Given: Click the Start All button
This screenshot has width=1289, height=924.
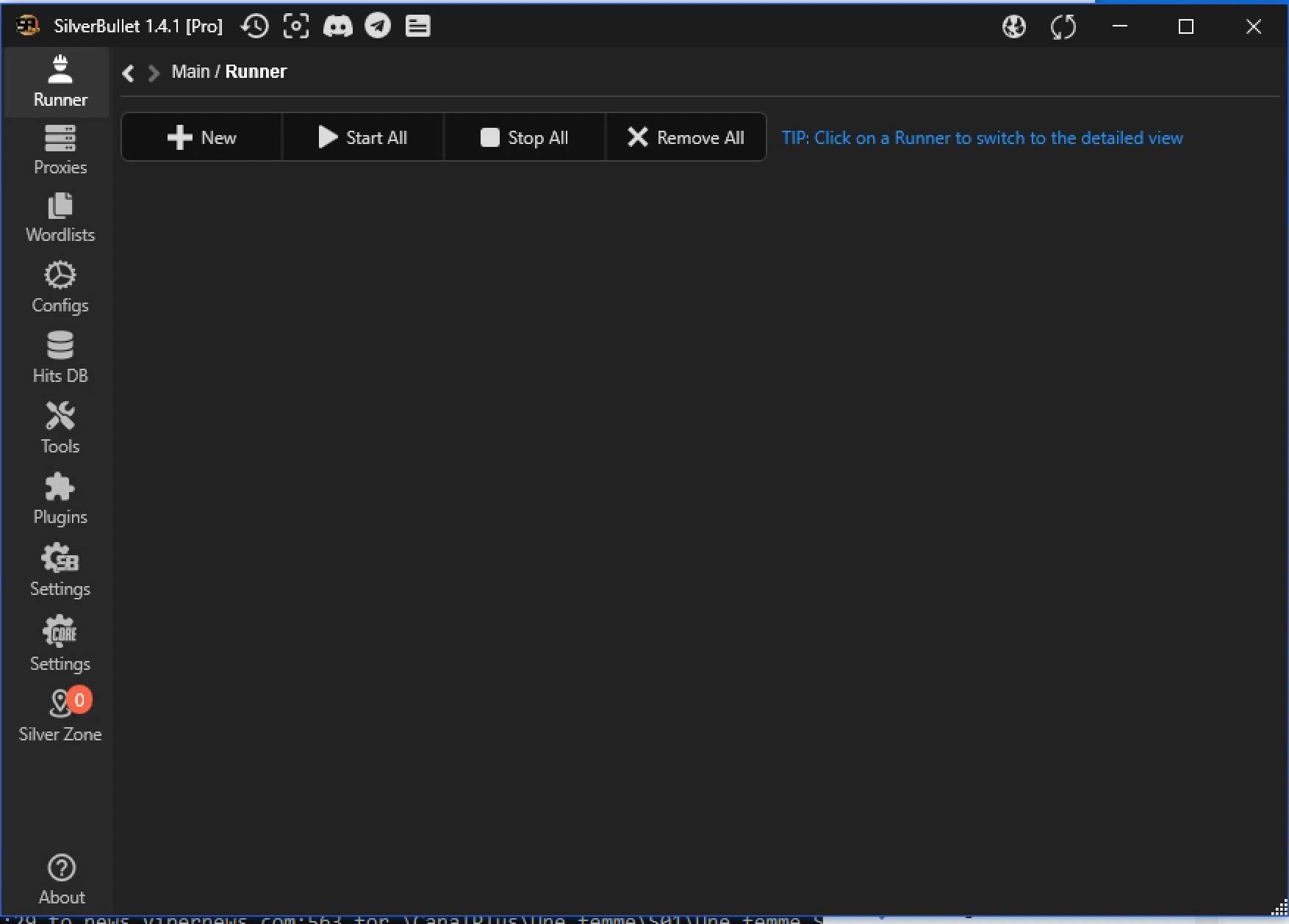Looking at the screenshot, I should point(363,137).
